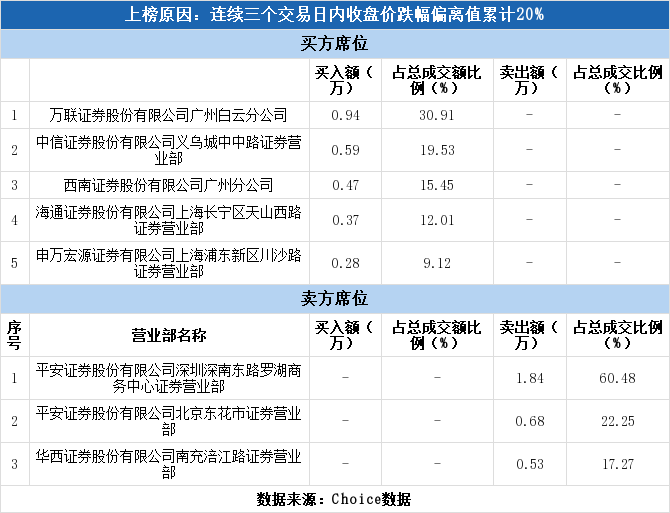The height and width of the screenshot is (513, 670).
Task: Click percentage value 9.12
Action: pyautogui.click(x=437, y=263)
